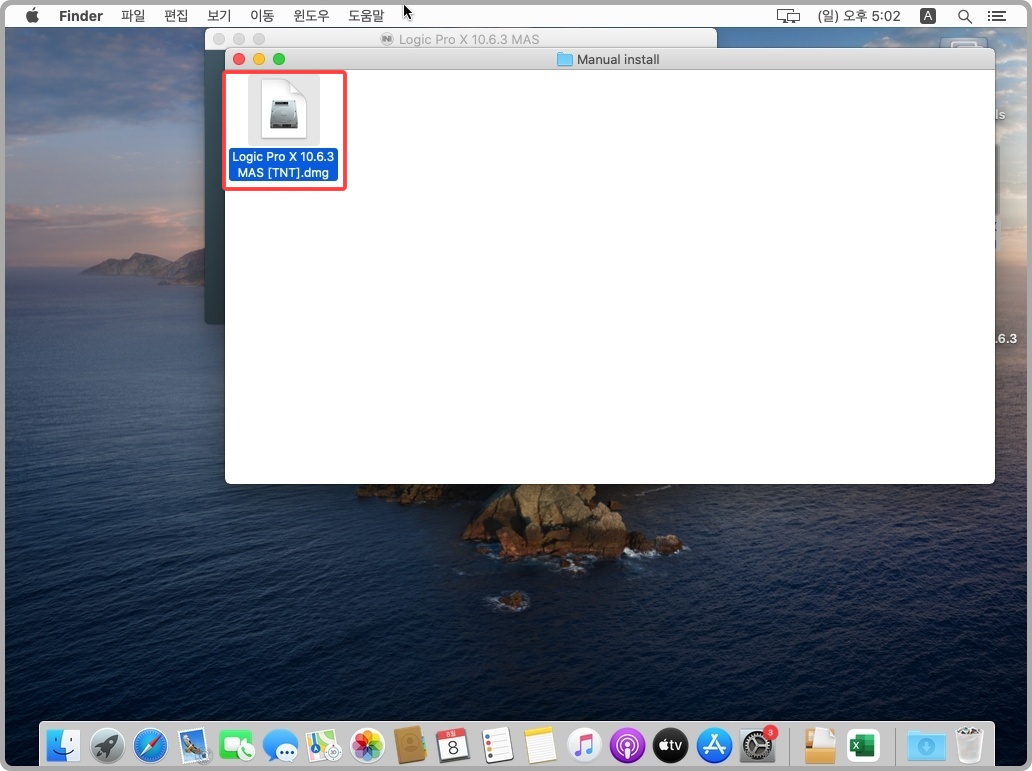The width and height of the screenshot is (1032, 771).
Task: Open Messages from the Dock
Action: click(280, 746)
